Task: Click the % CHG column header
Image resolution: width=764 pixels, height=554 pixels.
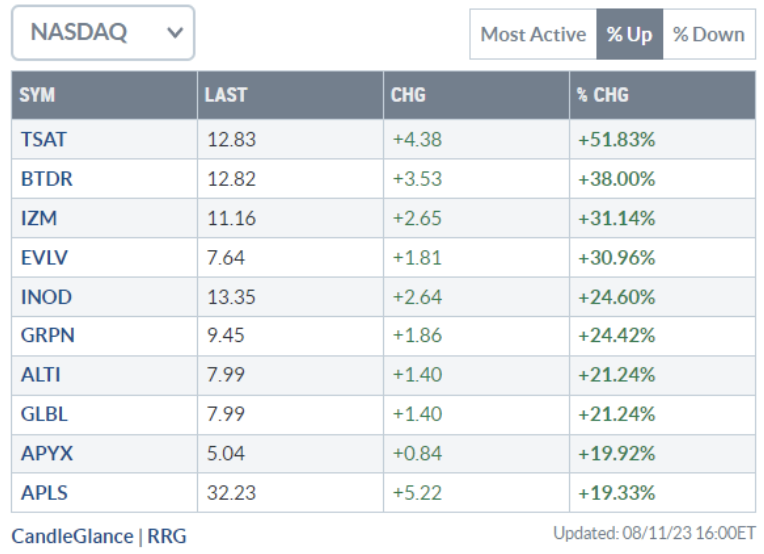Action: click(603, 95)
